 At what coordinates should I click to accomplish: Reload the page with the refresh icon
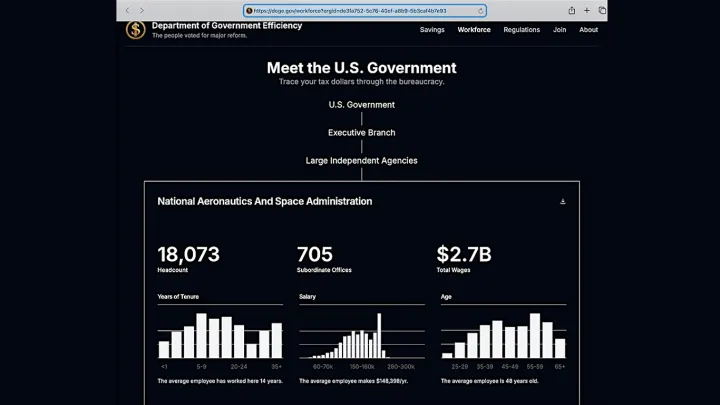[x=480, y=11]
